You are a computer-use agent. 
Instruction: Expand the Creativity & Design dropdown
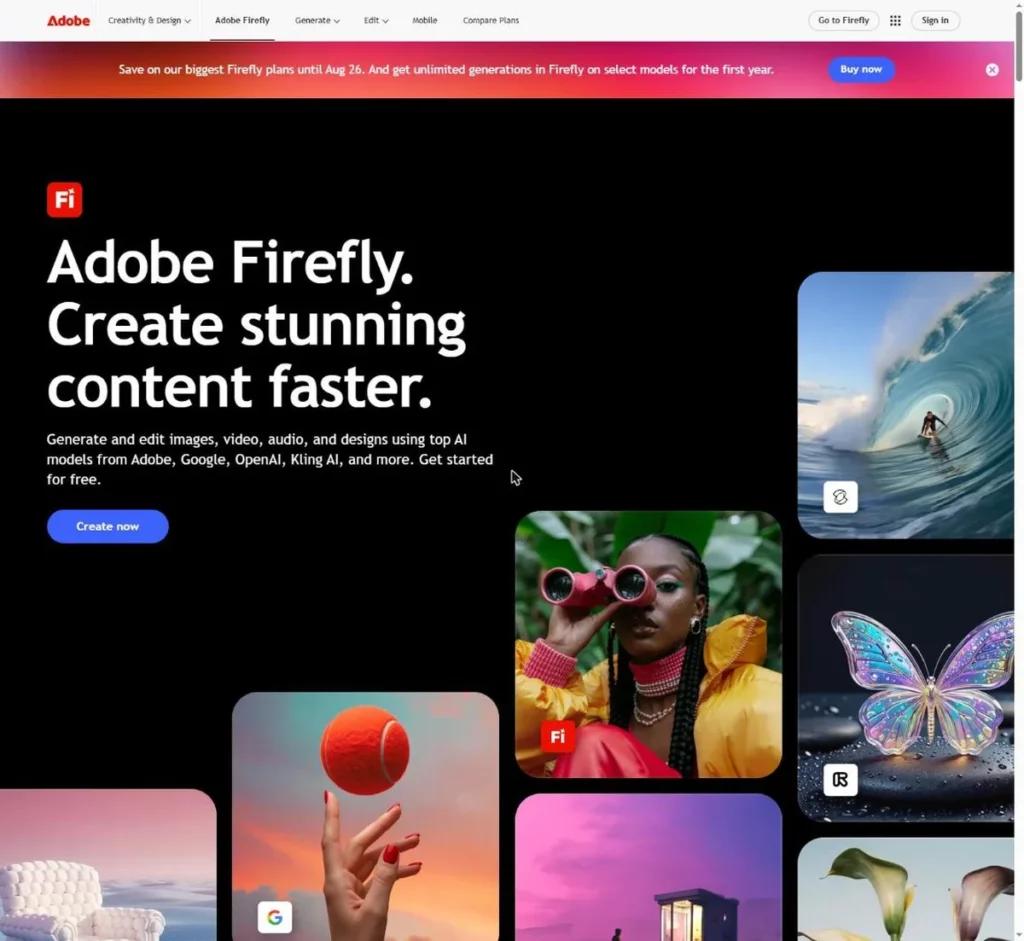click(x=149, y=21)
